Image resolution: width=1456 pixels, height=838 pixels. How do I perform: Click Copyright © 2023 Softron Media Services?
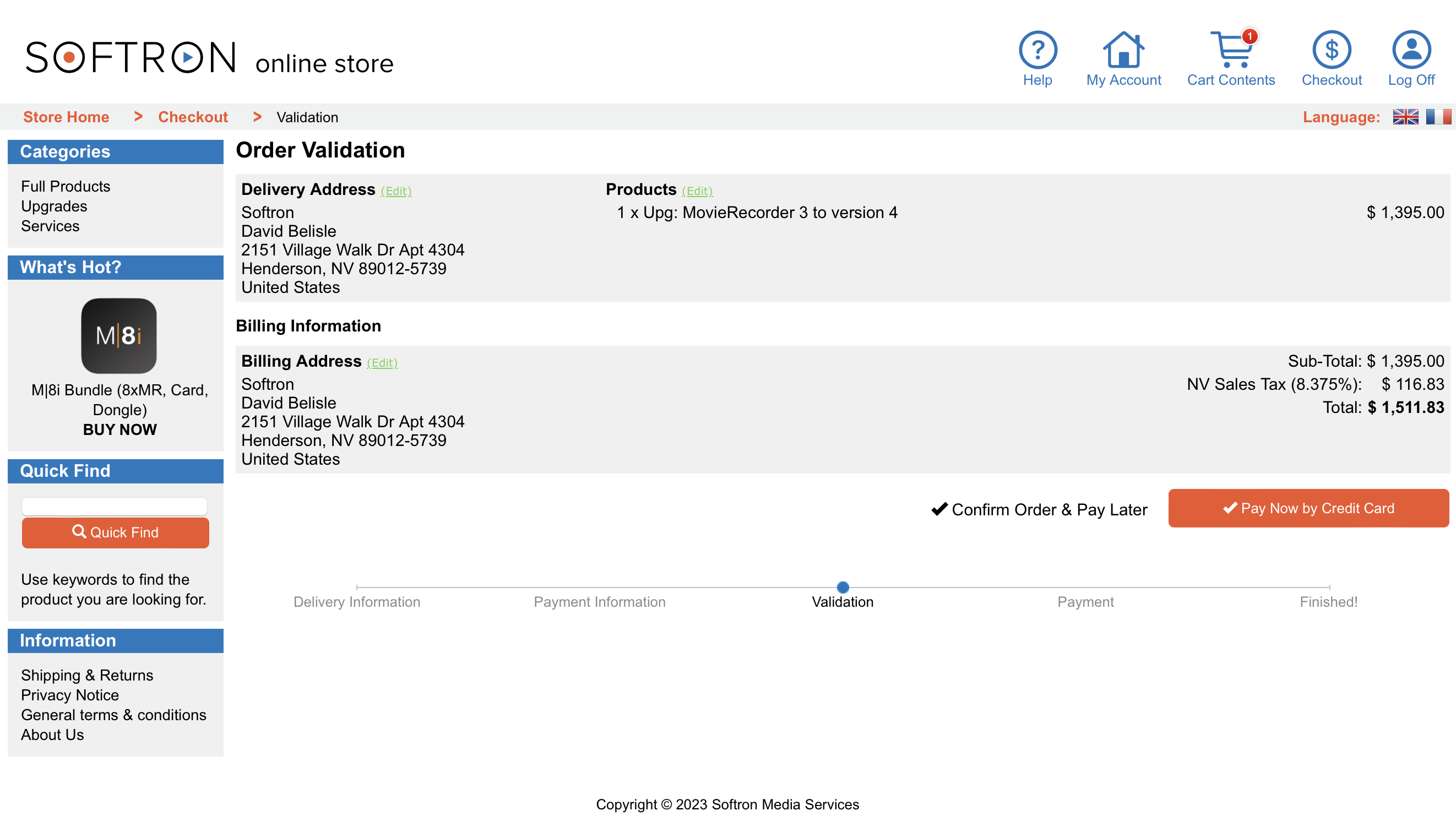coord(727,804)
